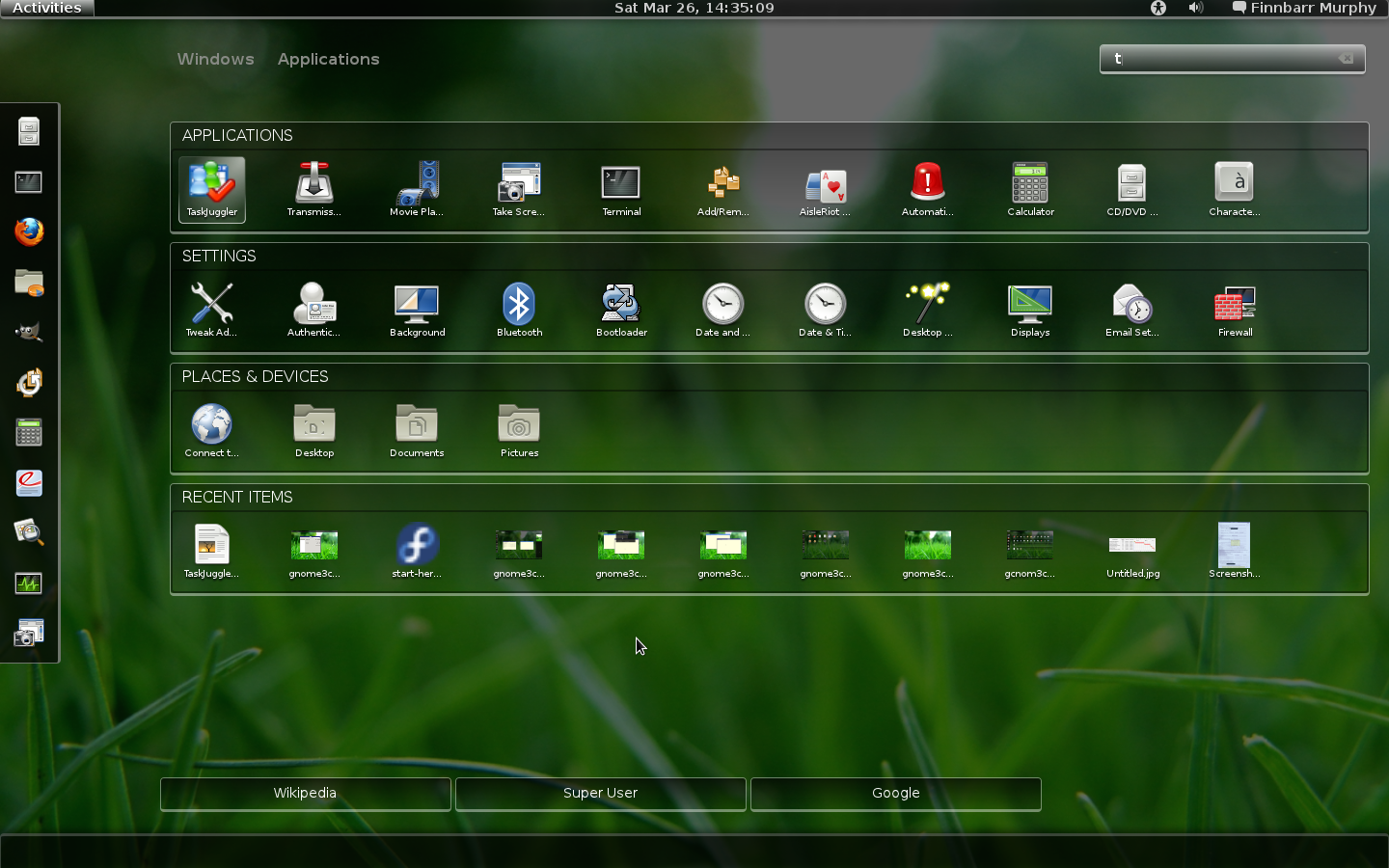Open the Background settings
1389x868 pixels.
click(417, 311)
